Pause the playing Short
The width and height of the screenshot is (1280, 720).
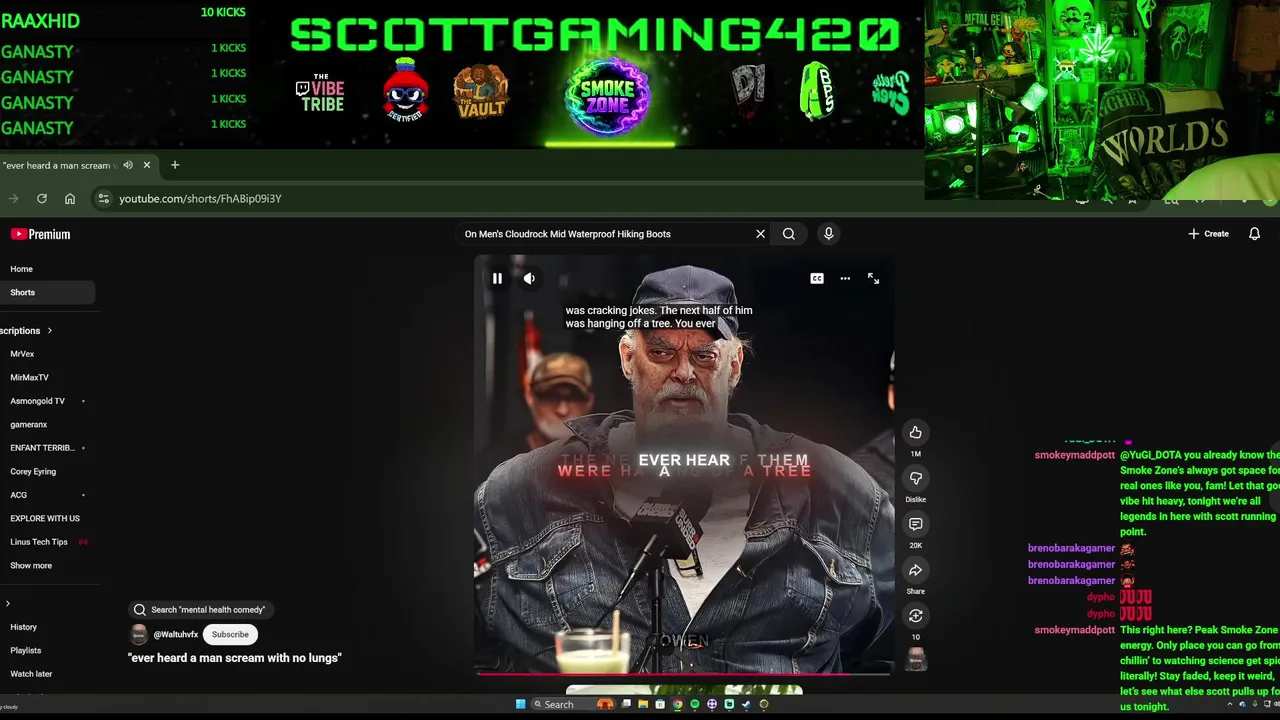point(497,279)
